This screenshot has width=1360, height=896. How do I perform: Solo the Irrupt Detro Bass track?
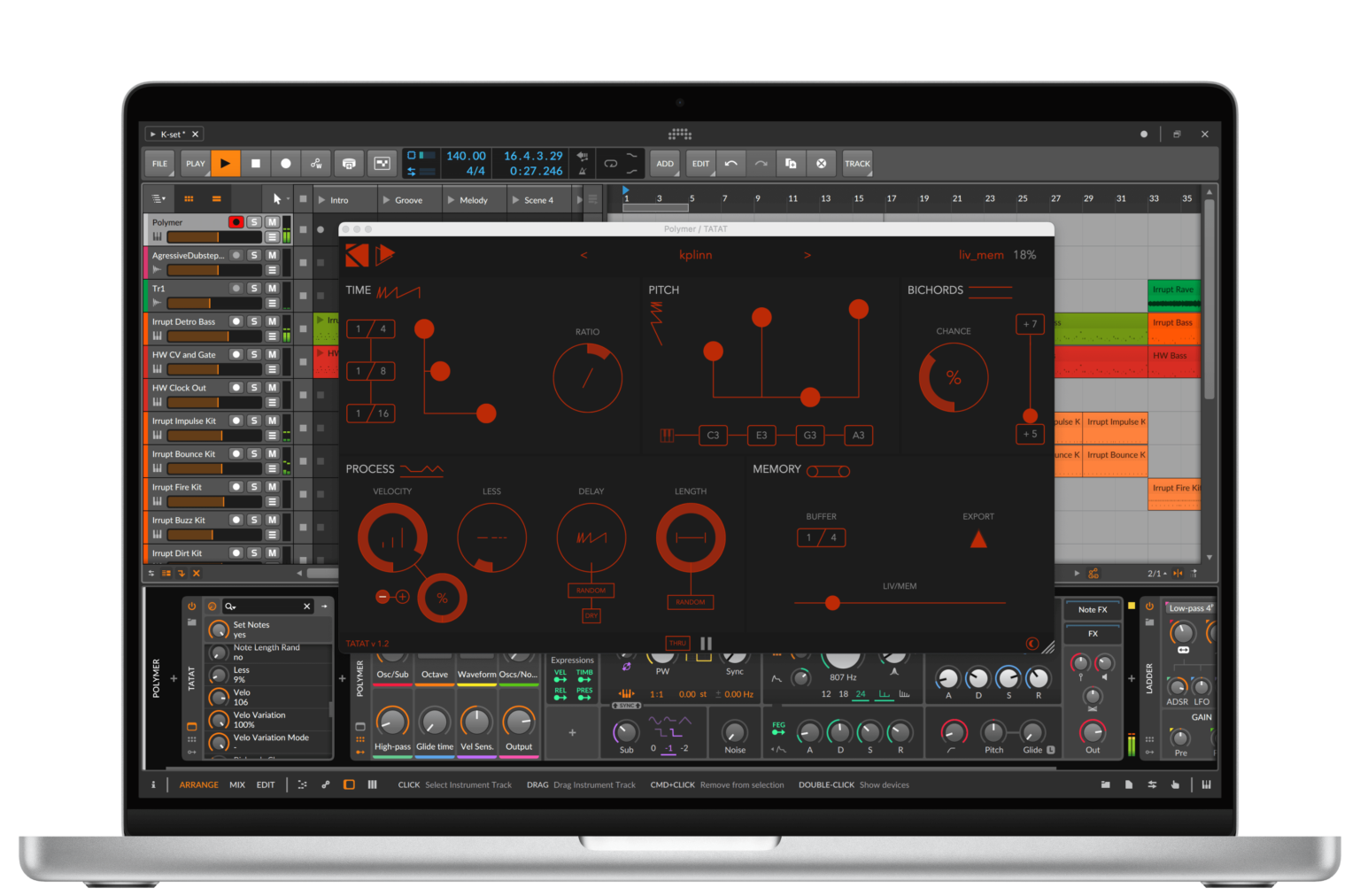click(x=254, y=321)
